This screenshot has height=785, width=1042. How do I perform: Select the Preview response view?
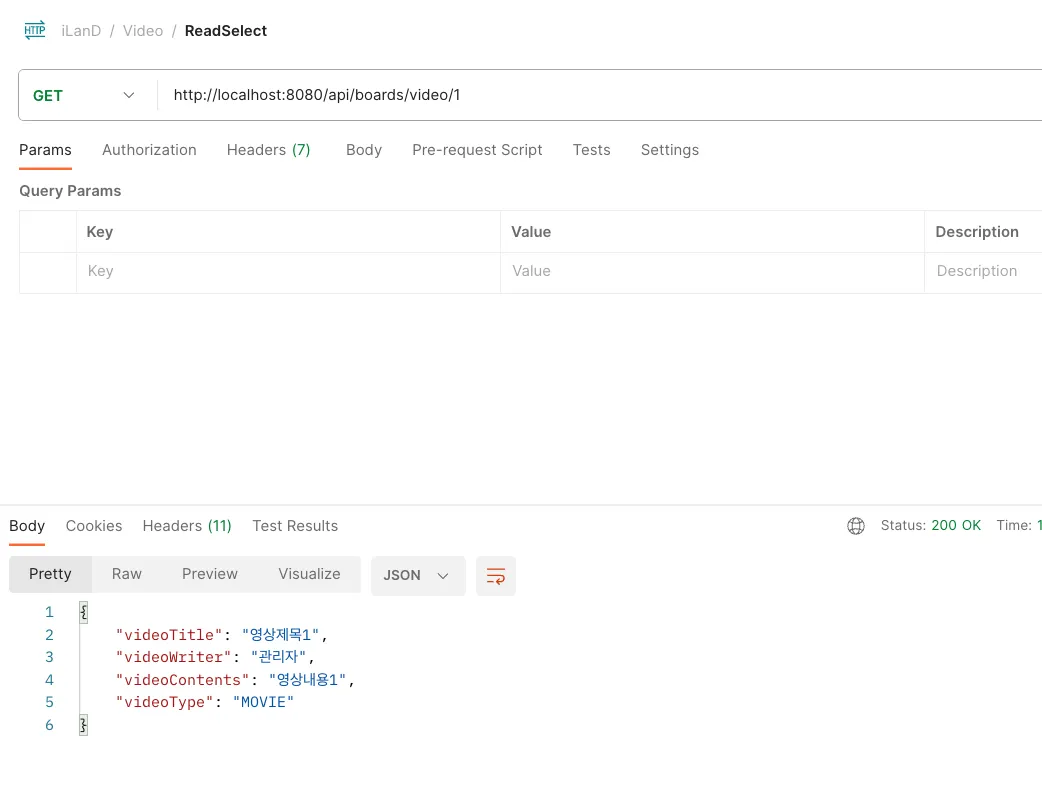tap(210, 574)
